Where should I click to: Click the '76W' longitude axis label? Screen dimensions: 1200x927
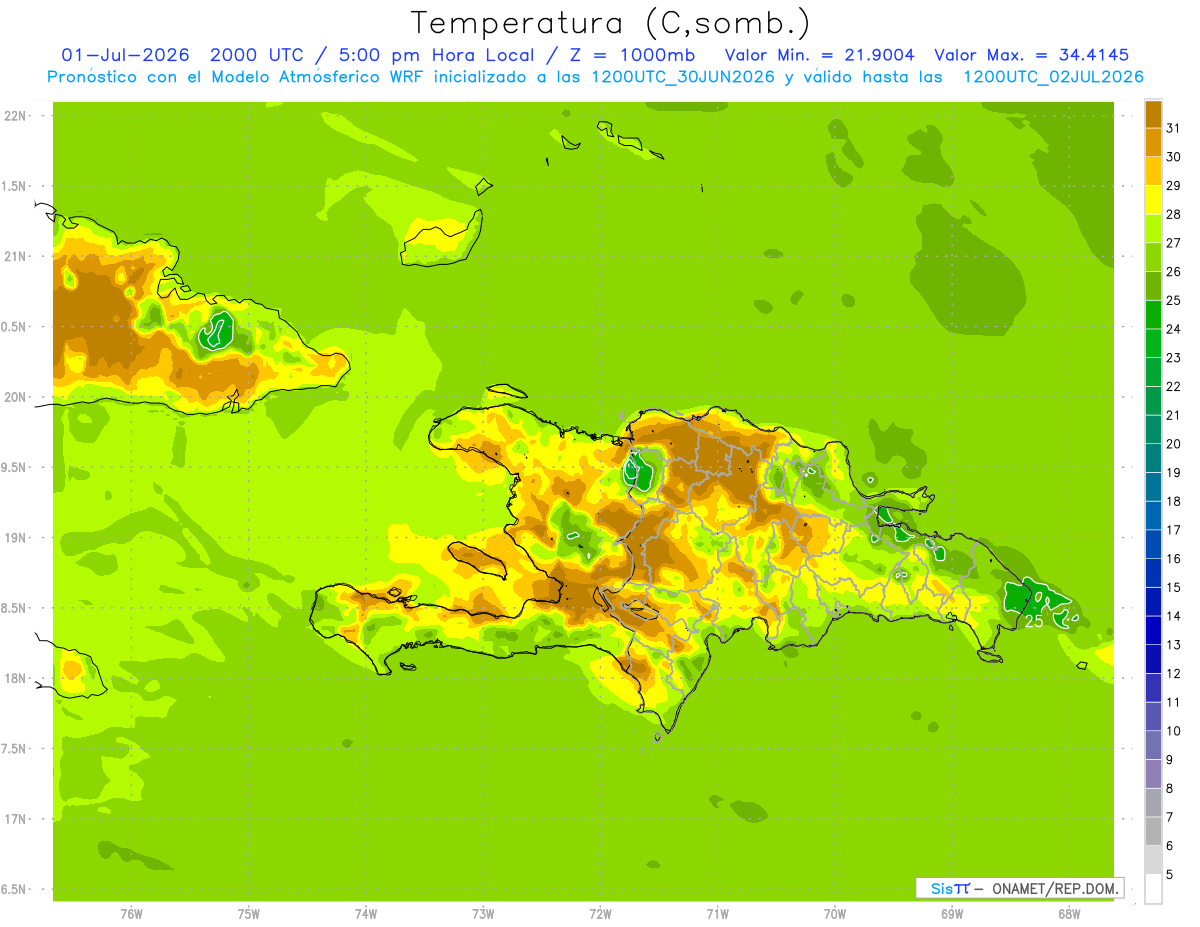131,915
